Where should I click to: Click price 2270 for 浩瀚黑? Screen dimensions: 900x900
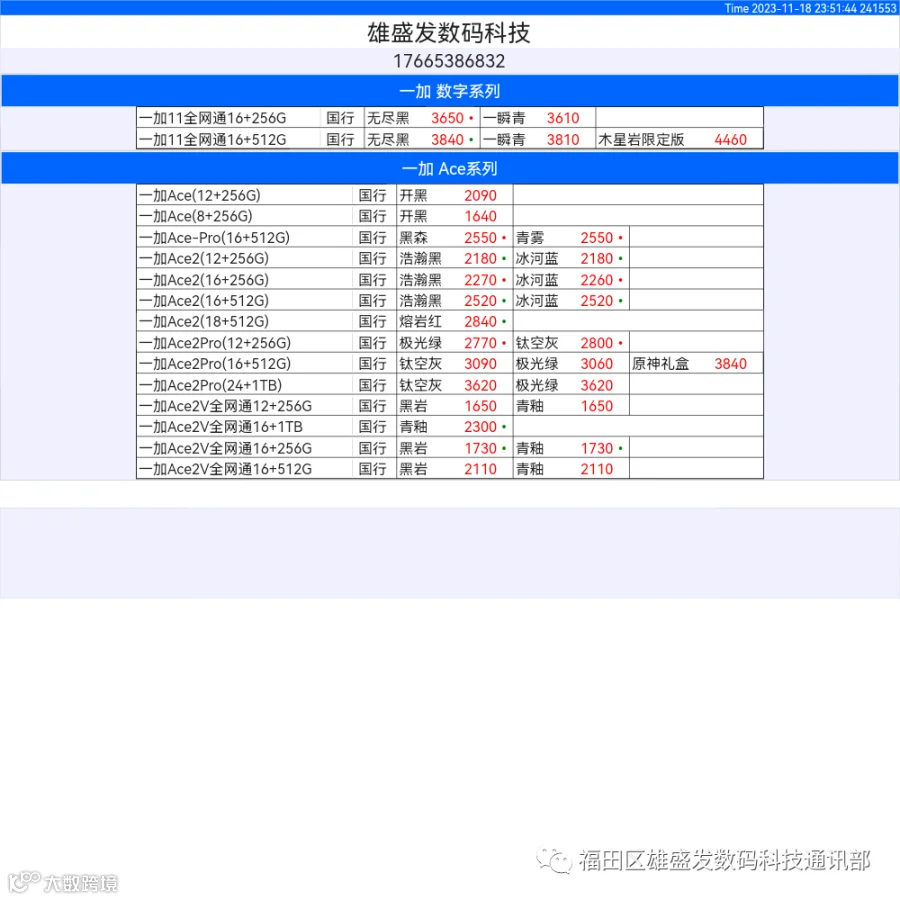(x=480, y=280)
